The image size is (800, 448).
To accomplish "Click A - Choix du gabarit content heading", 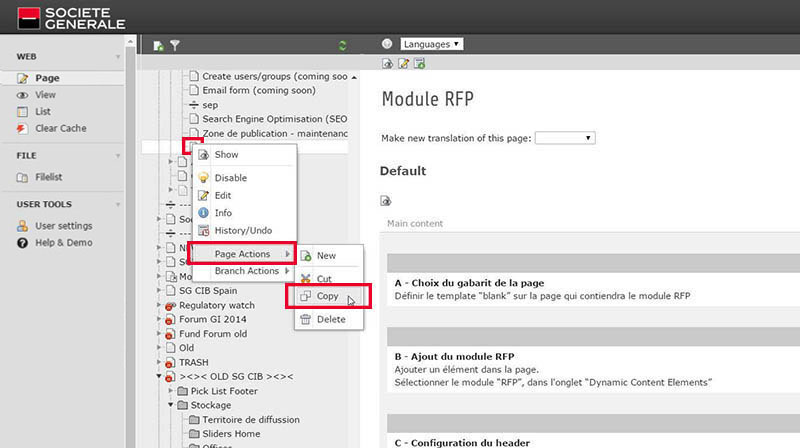I will 469,283.
